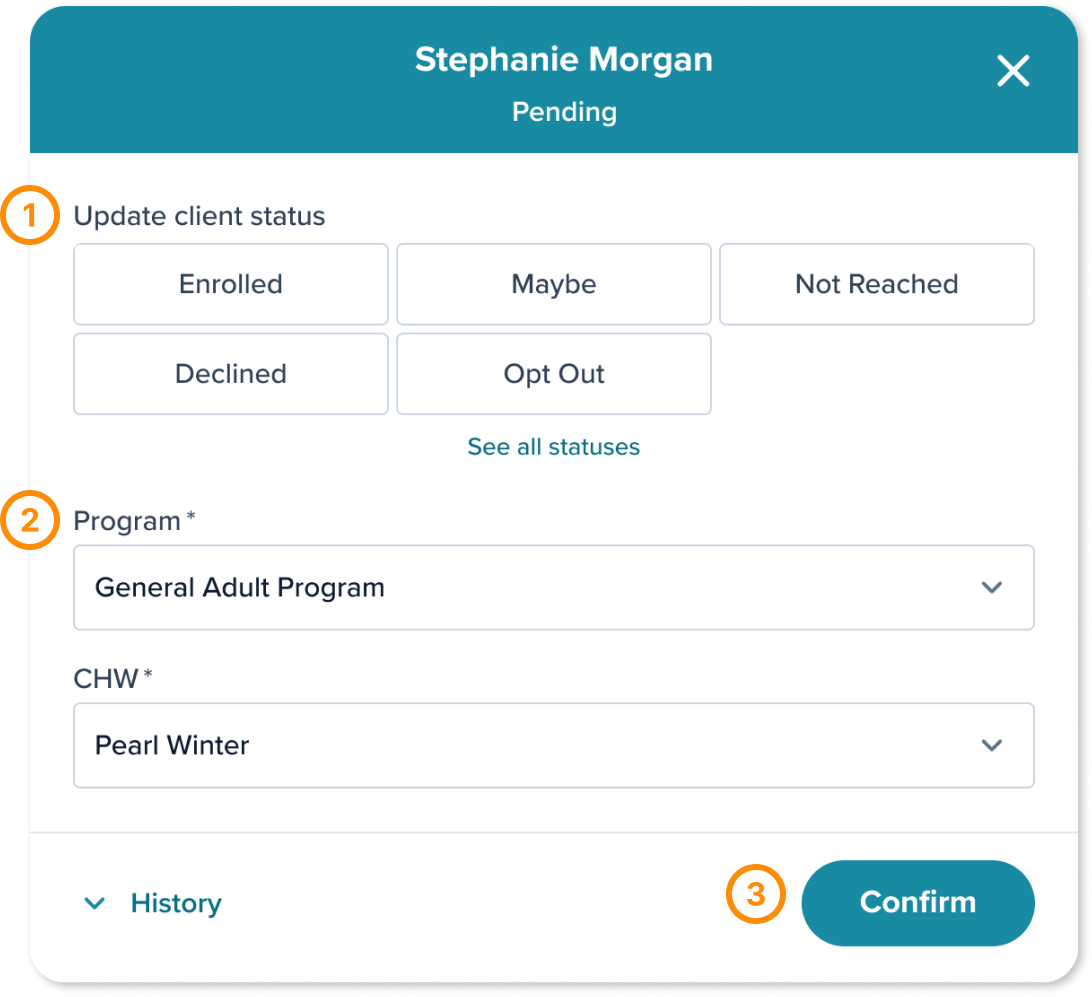This screenshot has height=997, width=1092.
Task: Select the Declined status
Action: [230, 374]
